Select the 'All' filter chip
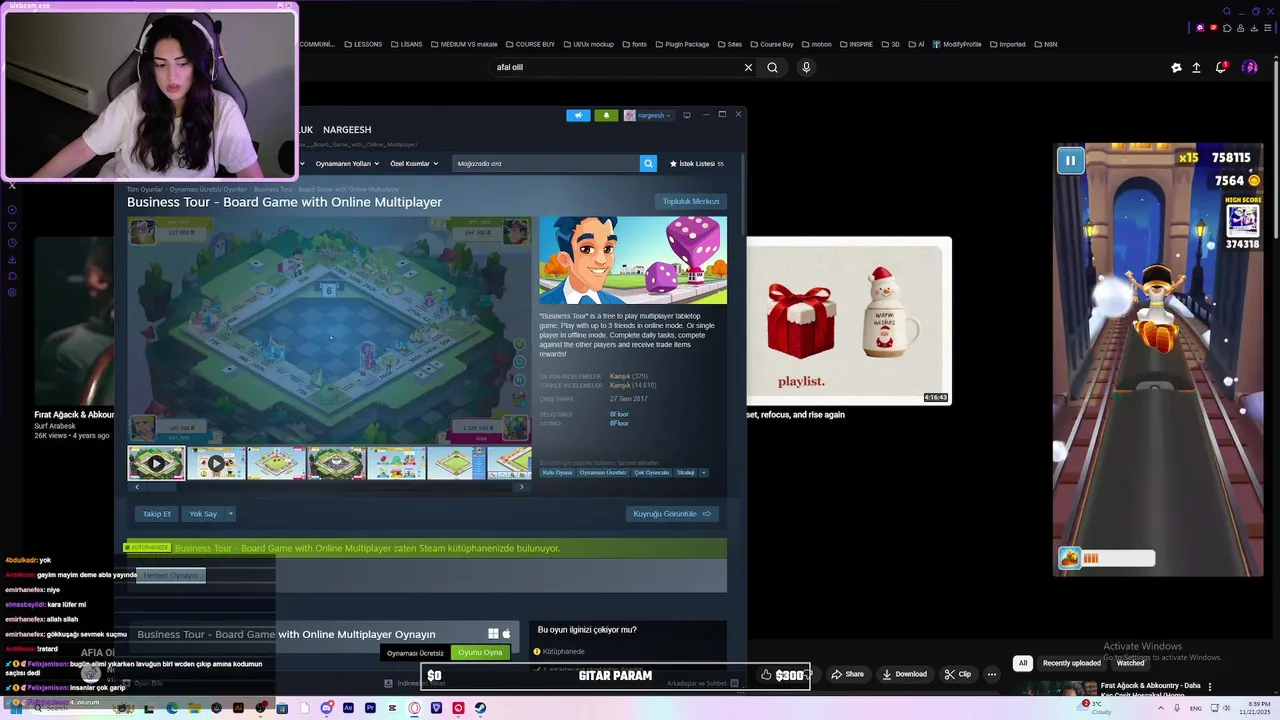This screenshot has width=1280, height=720. (1022, 663)
